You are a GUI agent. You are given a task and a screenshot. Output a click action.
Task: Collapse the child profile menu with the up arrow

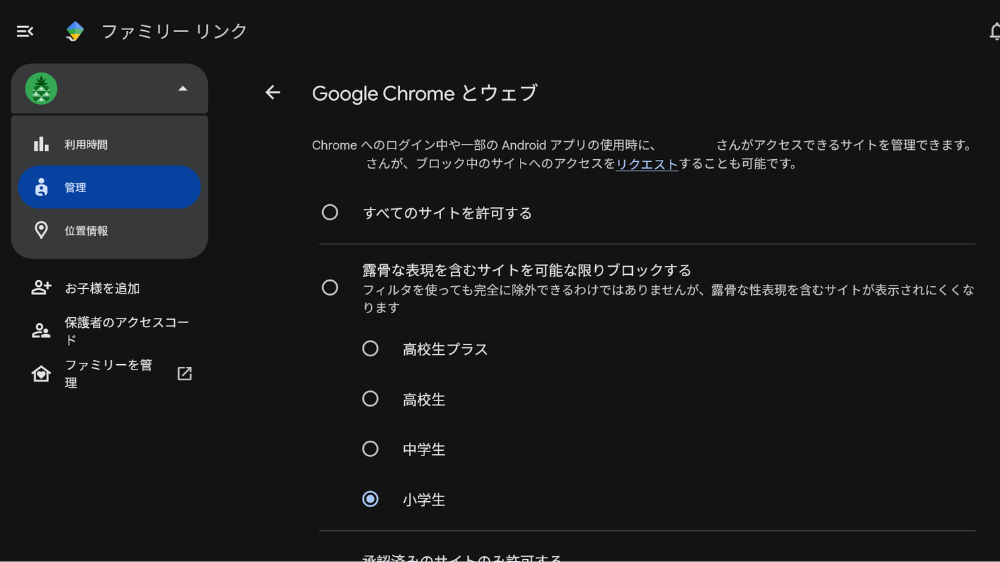click(183, 89)
